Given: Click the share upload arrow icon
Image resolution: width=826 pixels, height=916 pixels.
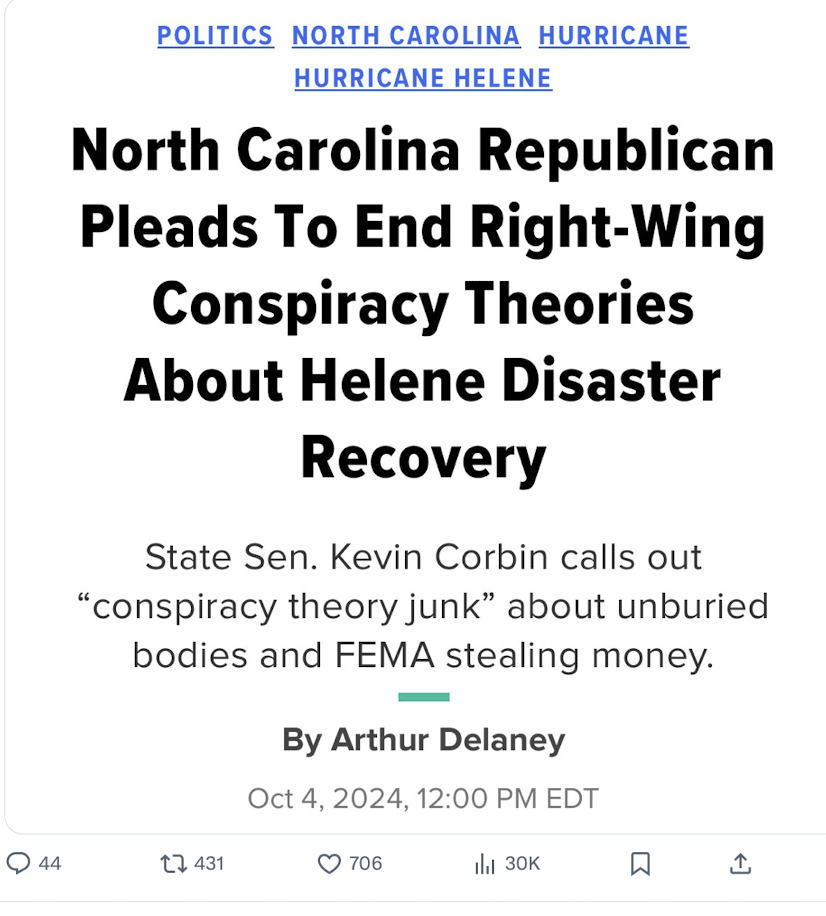Looking at the screenshot, I should pyautogui.click(x=740, y=863).
